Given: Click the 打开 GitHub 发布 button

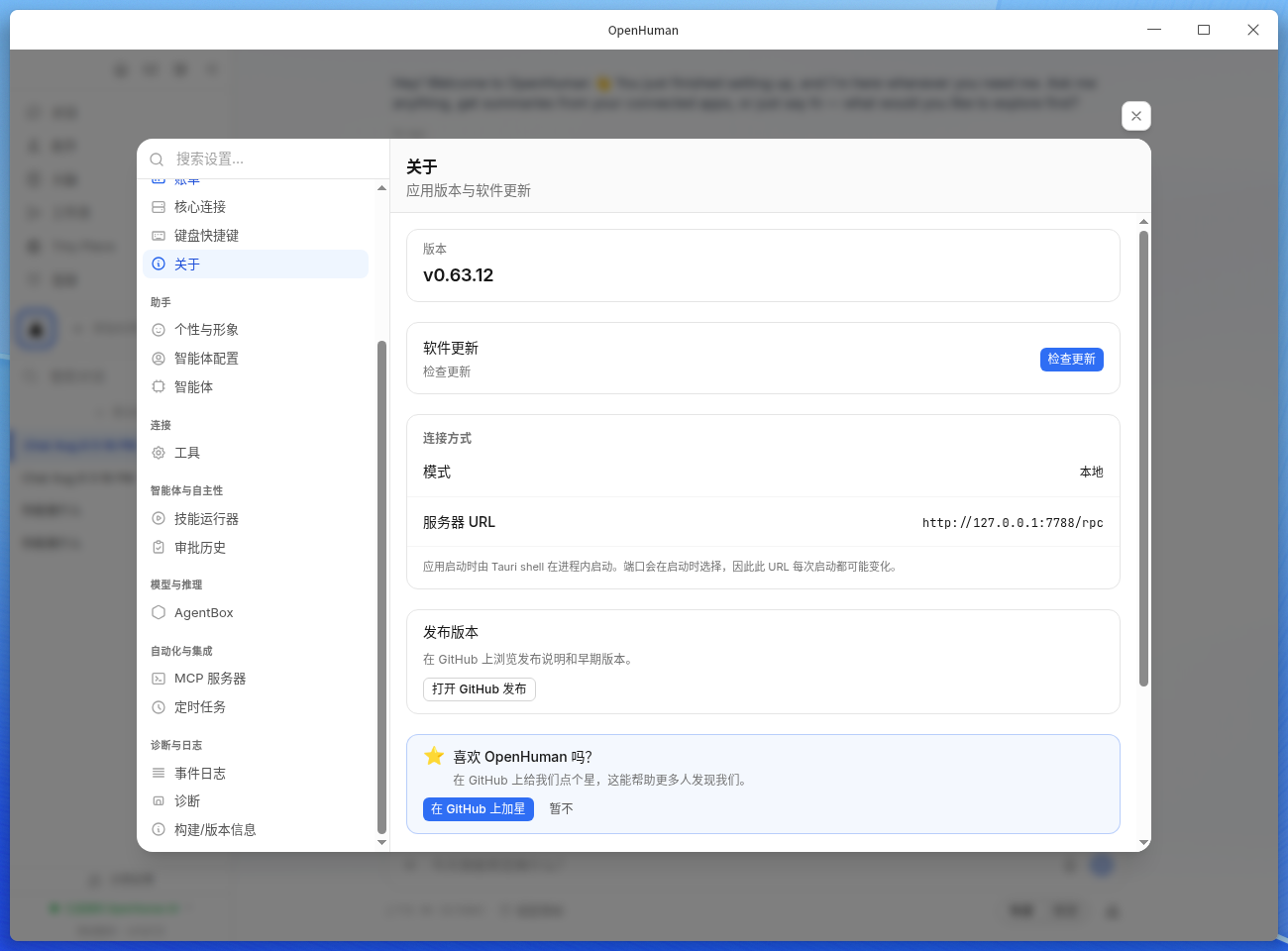Looking at the screenshot, I should tap(480, 689).
